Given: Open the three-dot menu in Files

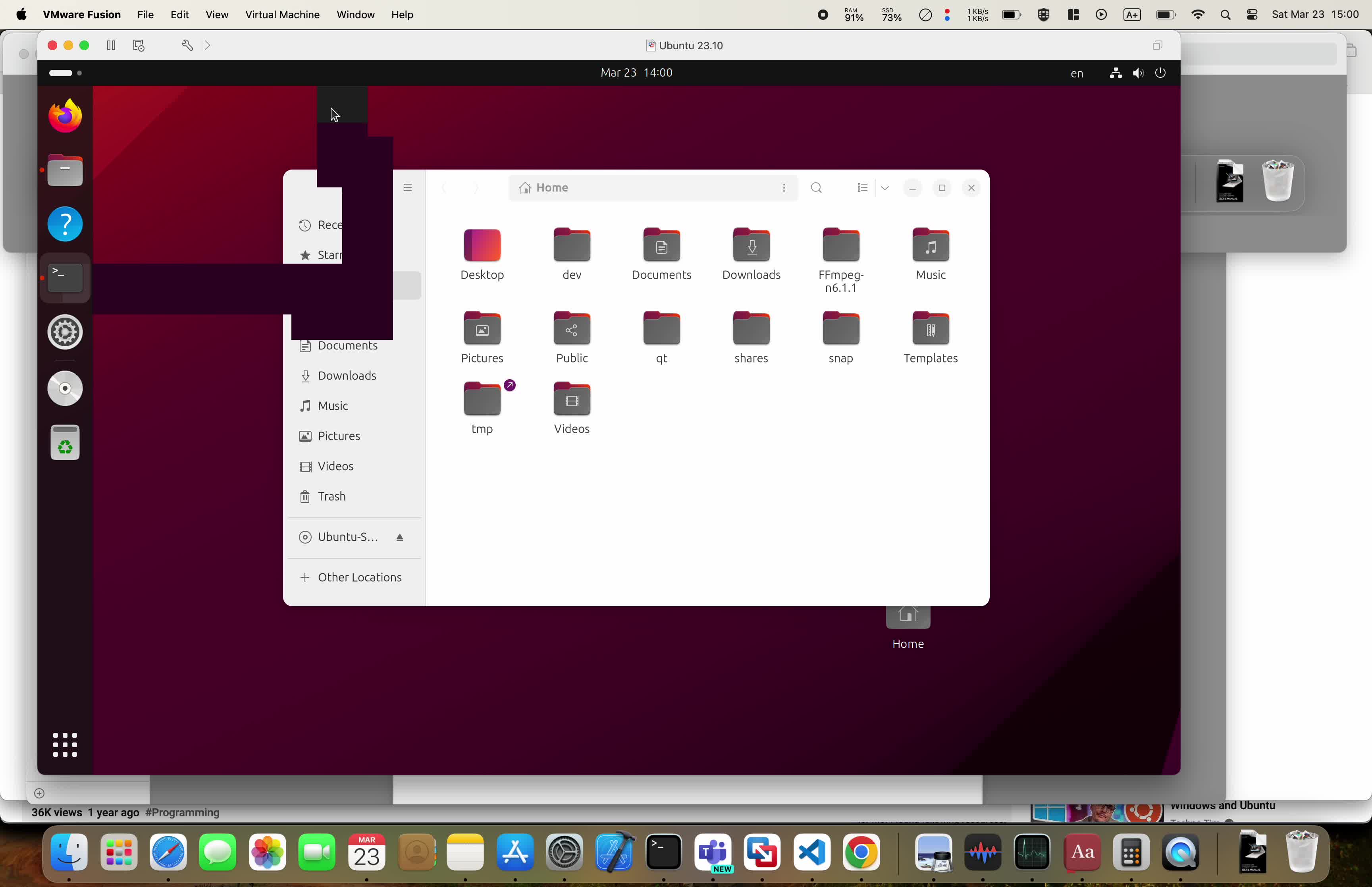Looking at the screenshot, I should point(784,188).
